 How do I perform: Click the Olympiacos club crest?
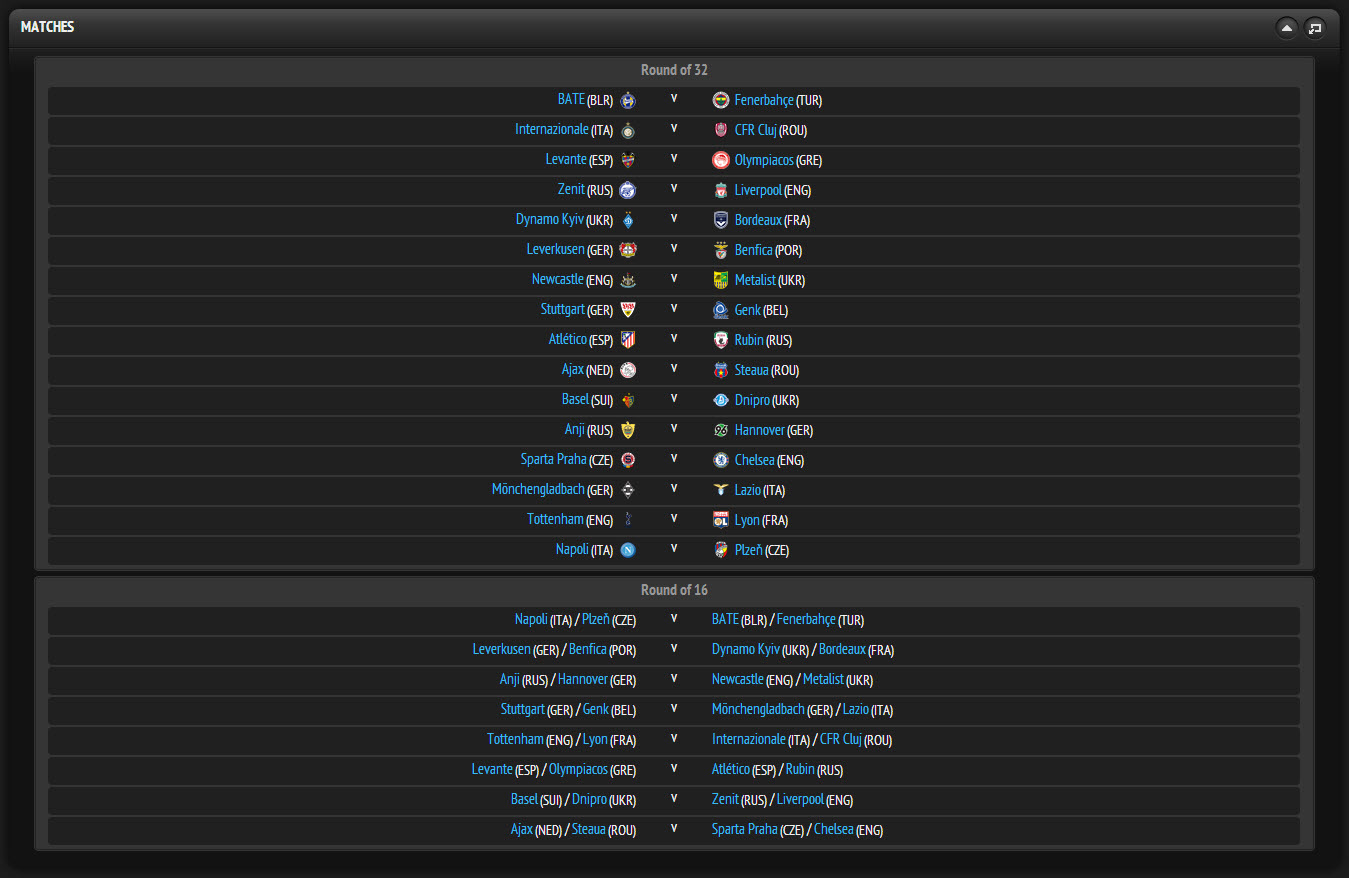[x=721, y=160]
